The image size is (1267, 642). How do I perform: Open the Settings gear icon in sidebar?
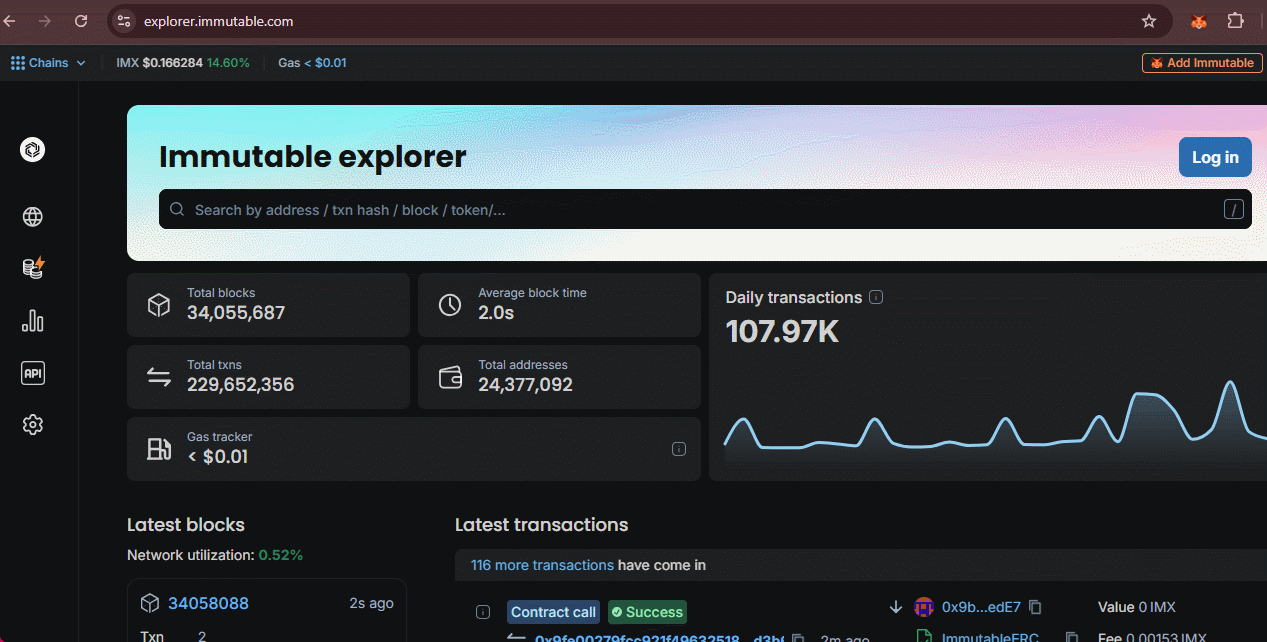(x=33, y=425)
